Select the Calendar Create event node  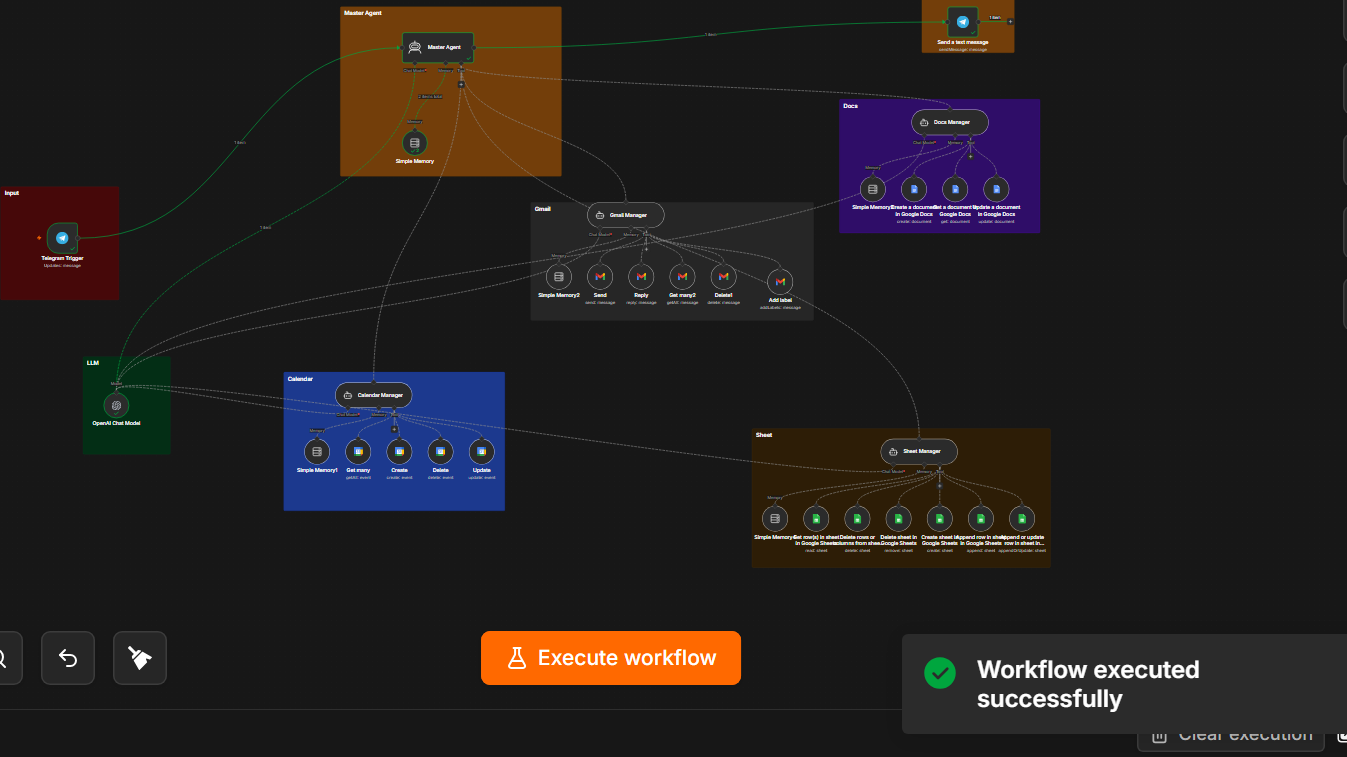(x=399, y=452)
